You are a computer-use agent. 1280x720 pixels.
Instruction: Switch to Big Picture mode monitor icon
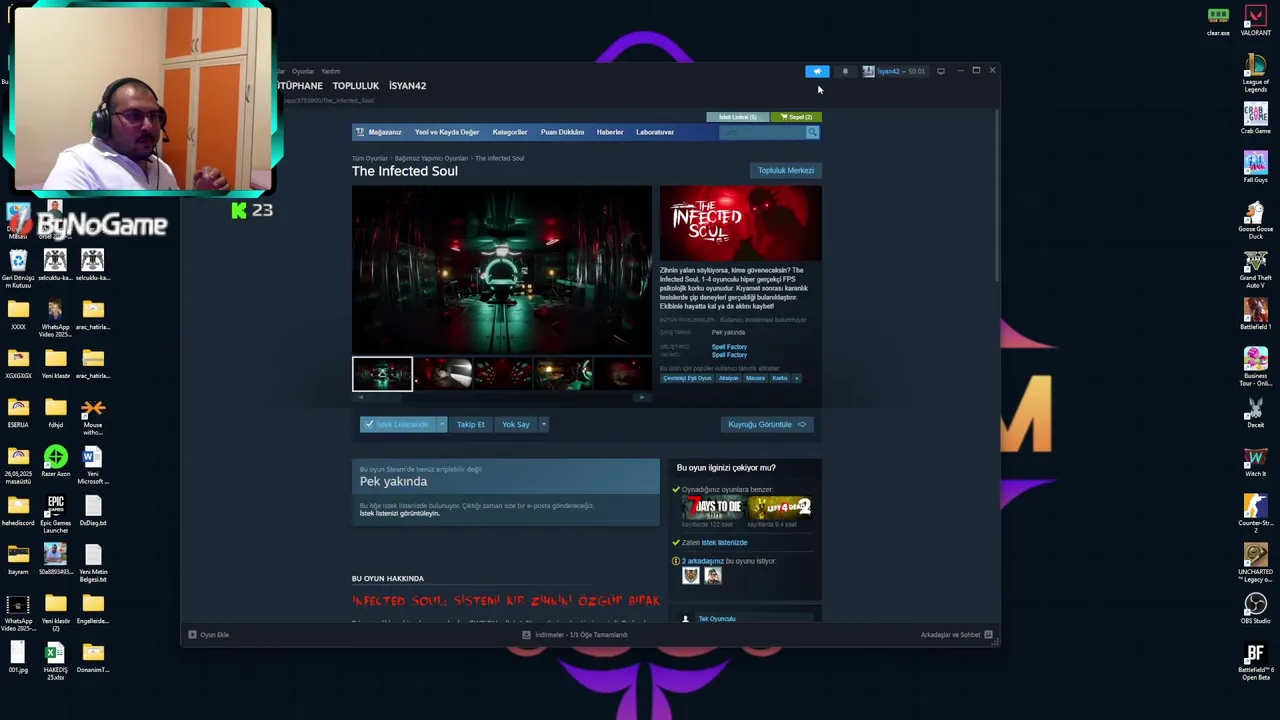941,71
